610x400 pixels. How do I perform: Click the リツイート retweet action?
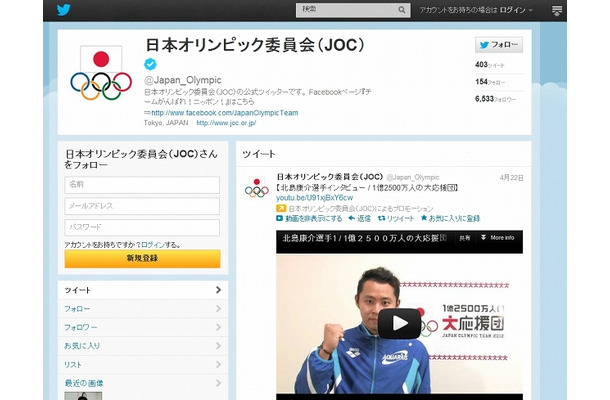396,219
